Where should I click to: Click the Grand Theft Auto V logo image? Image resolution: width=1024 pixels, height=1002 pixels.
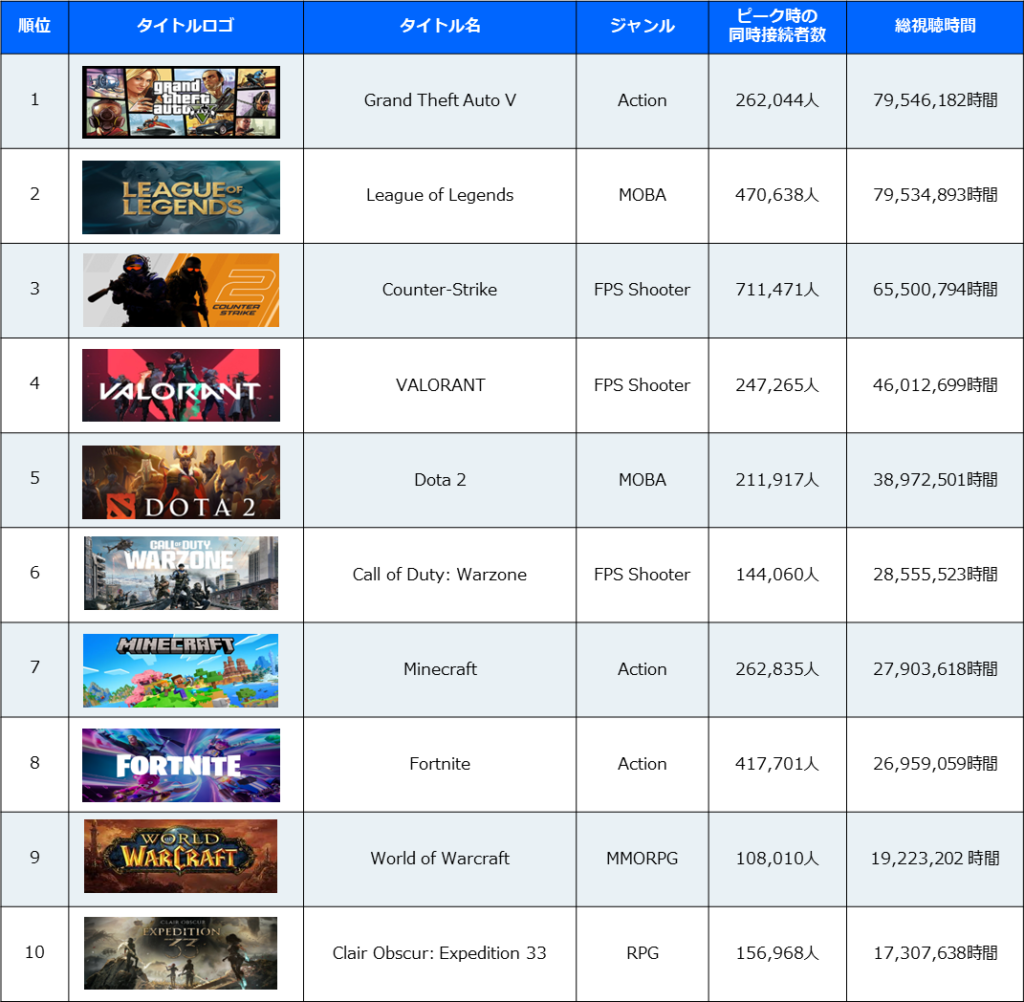tap(181, 102)
